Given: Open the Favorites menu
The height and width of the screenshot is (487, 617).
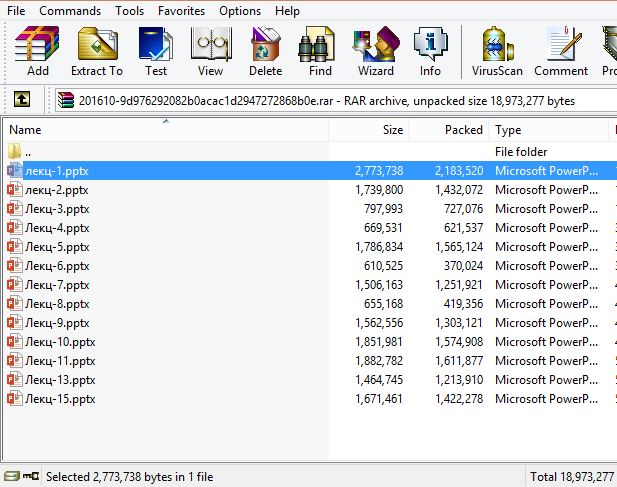Looking at the screenshot, I should [181, 11].
